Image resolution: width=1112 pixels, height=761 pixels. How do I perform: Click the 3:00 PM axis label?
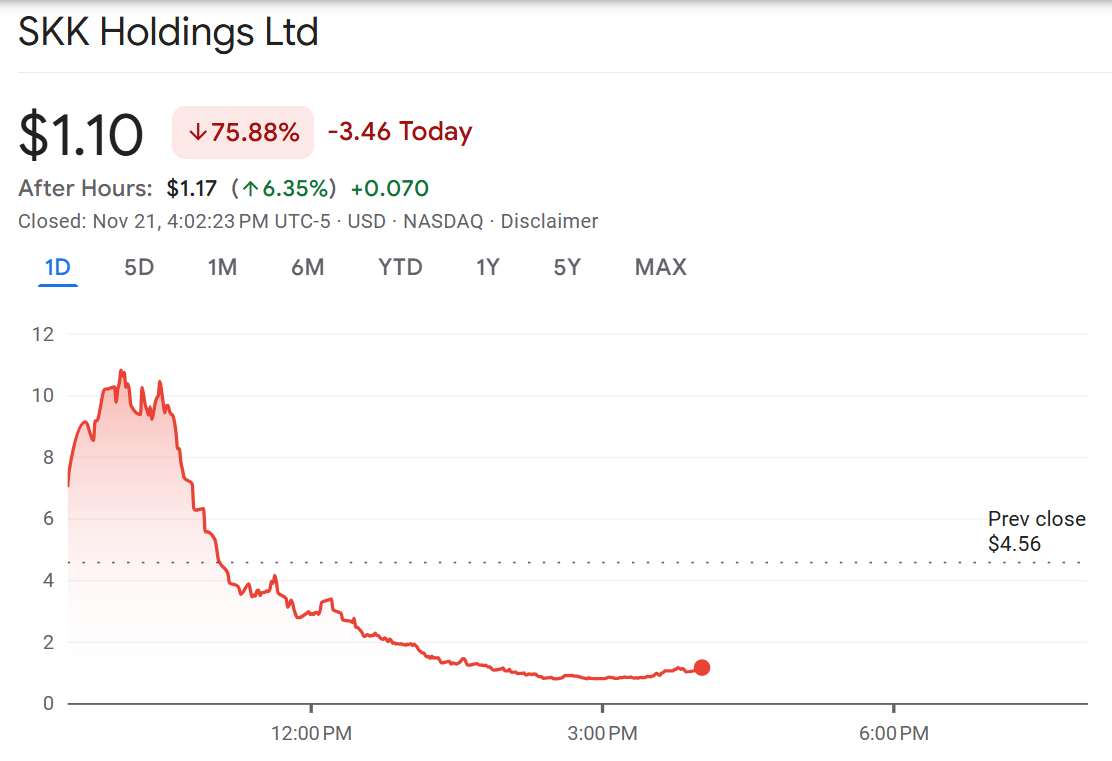602,733
